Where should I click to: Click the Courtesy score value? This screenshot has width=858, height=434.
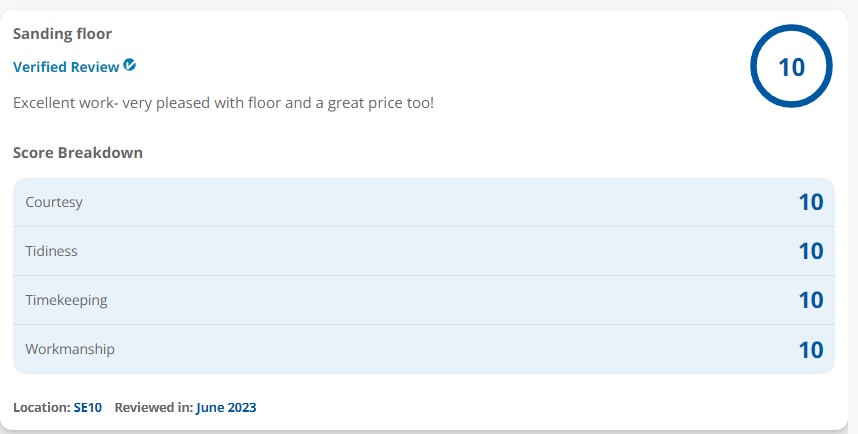(810, 202)
